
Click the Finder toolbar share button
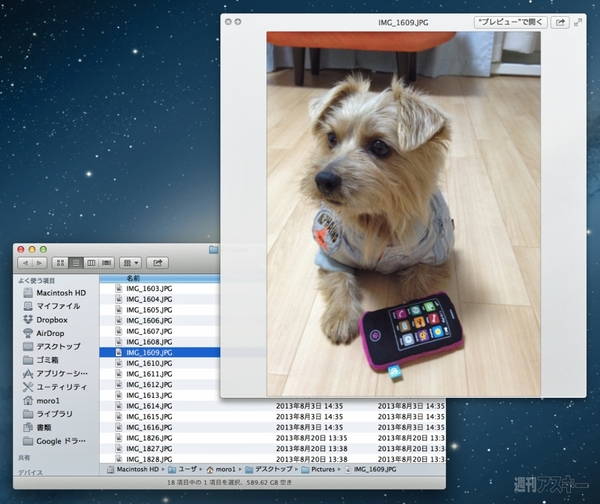click(157, 262)
